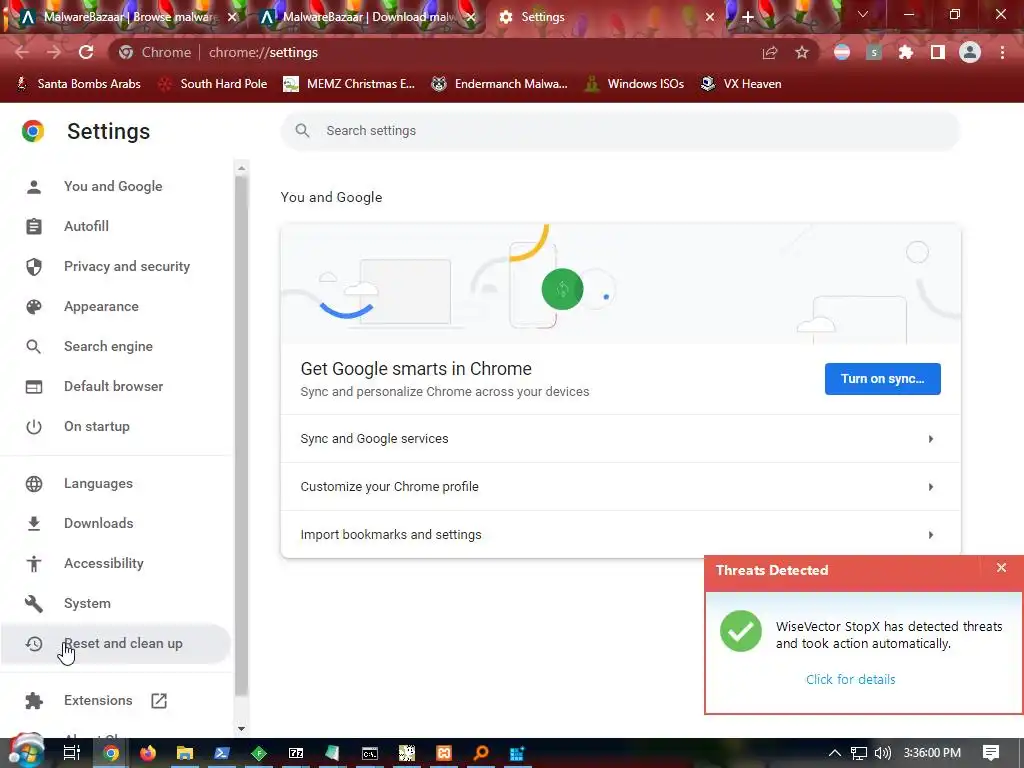Open Appearance settings in sidebar
Viewport: 1024px width, 768px height.
coord(101,306)
